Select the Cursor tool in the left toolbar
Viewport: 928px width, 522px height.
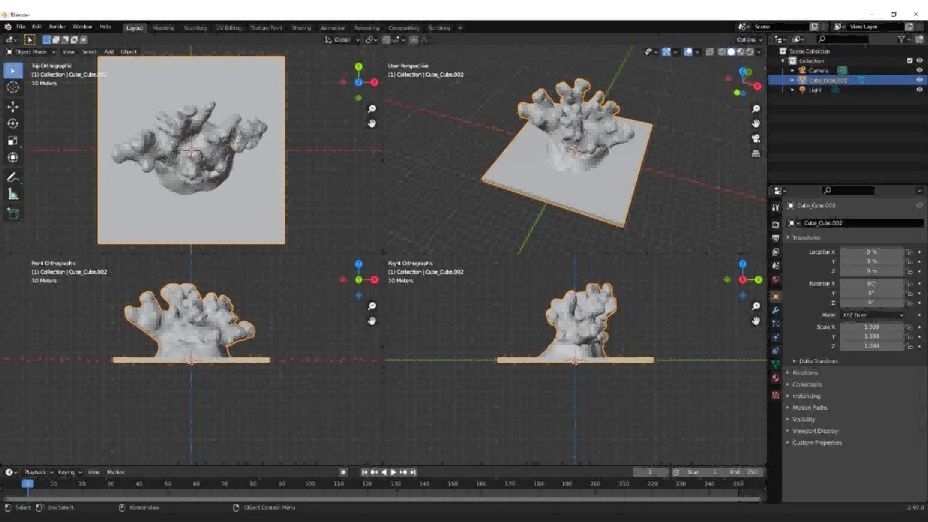click(x=13, y=88)
